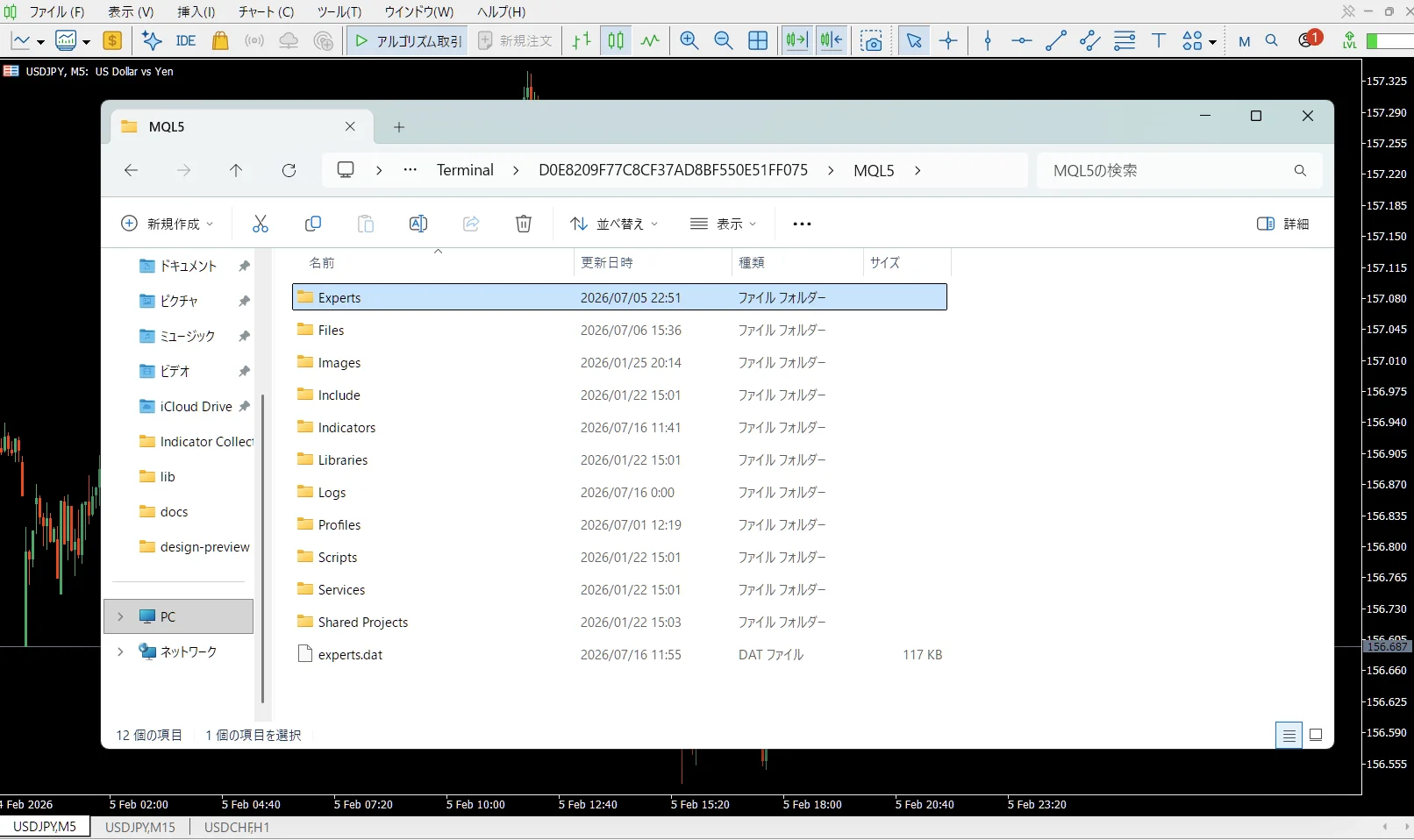Open the profiles chart-group icon
Image resolution: width=1414 pixels, height=840 pixels.
(x=67, y=40)
